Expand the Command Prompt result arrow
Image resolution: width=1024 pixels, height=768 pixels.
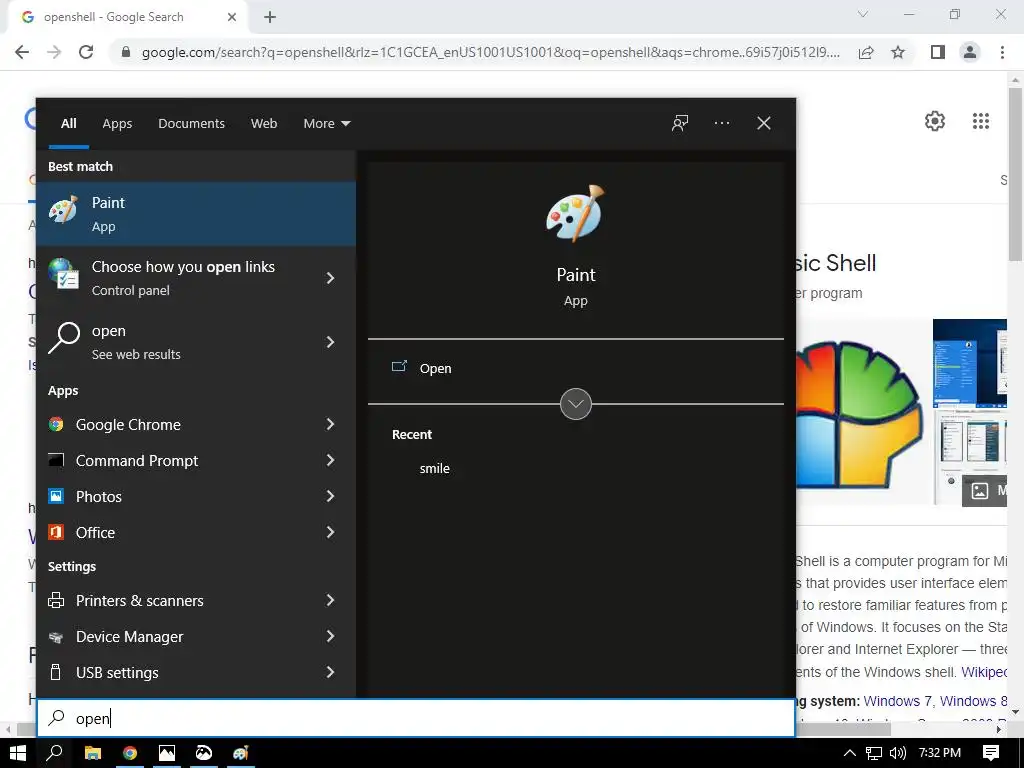point(330,460)
